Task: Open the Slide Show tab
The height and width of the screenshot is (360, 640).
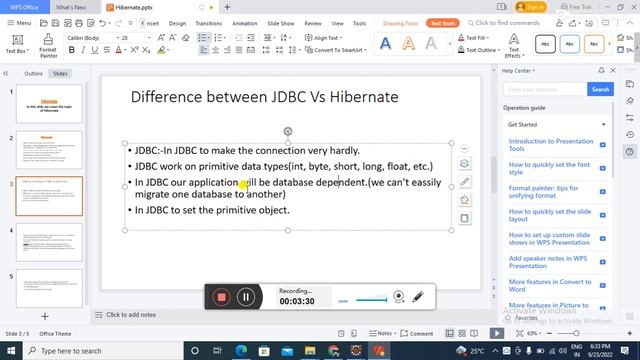Action: 281,23
